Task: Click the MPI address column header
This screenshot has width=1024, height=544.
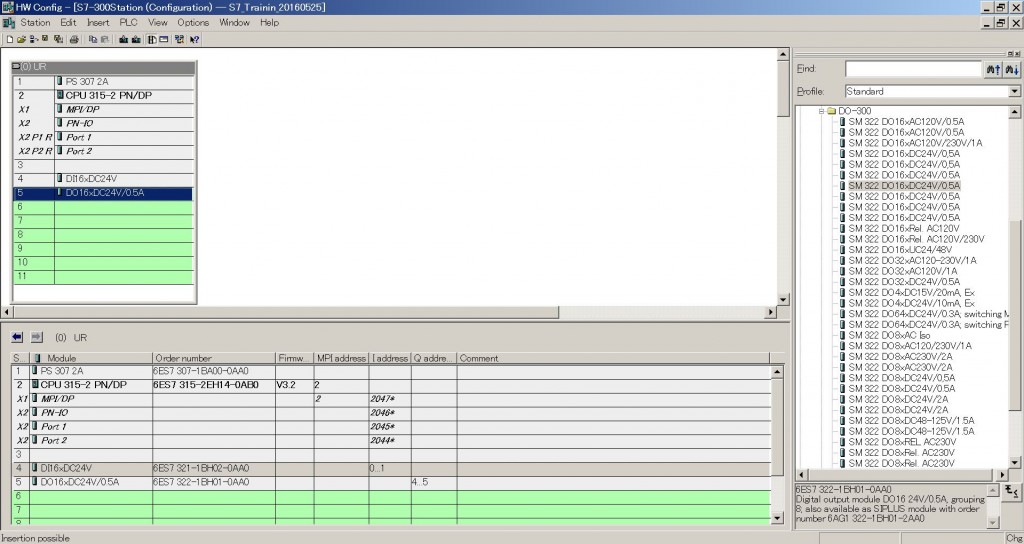Action: [342, 358]
